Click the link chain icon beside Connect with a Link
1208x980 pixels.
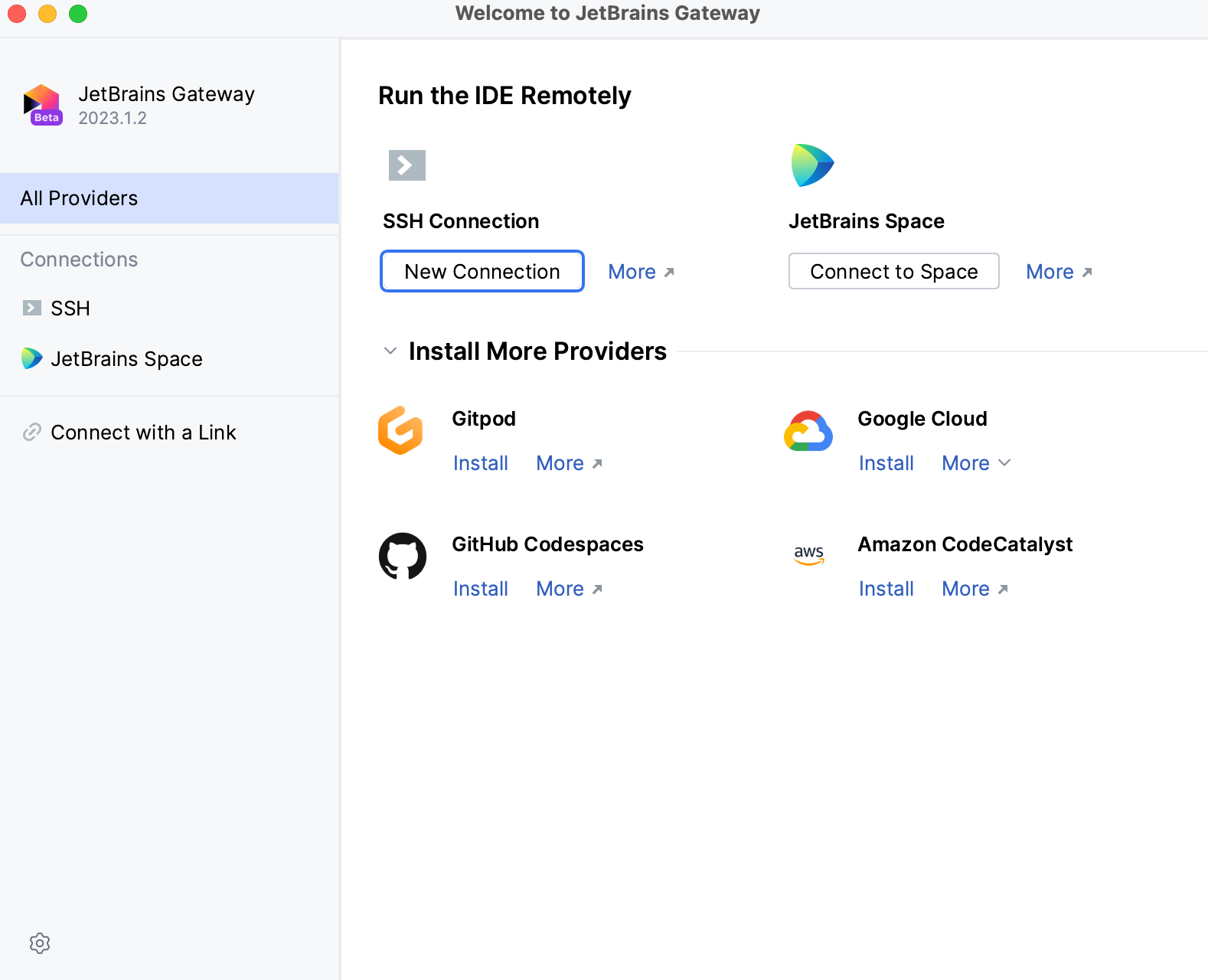(31, 432)
